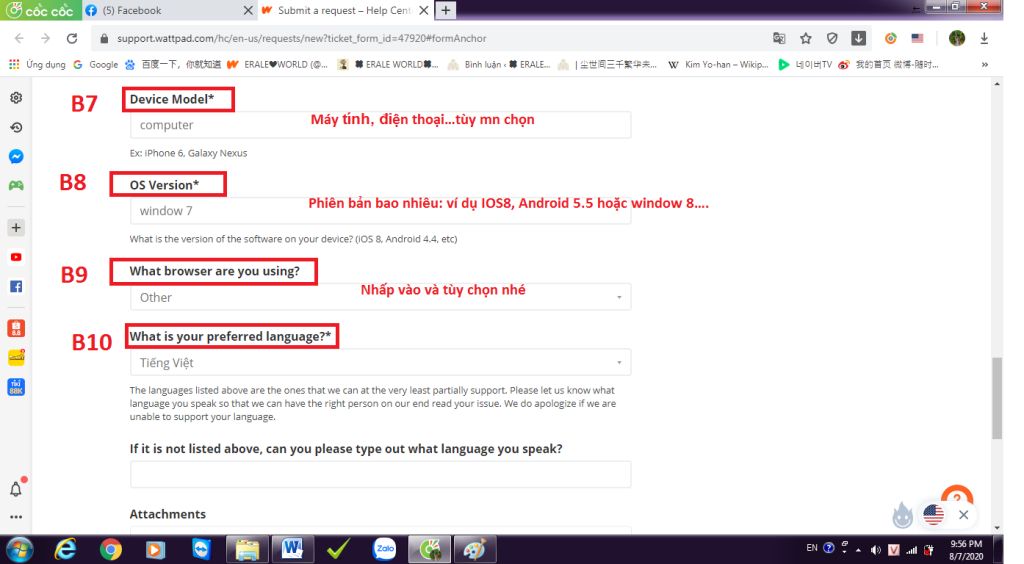
Task: Switch to the Facebook tab
Action: click(165, 10)
